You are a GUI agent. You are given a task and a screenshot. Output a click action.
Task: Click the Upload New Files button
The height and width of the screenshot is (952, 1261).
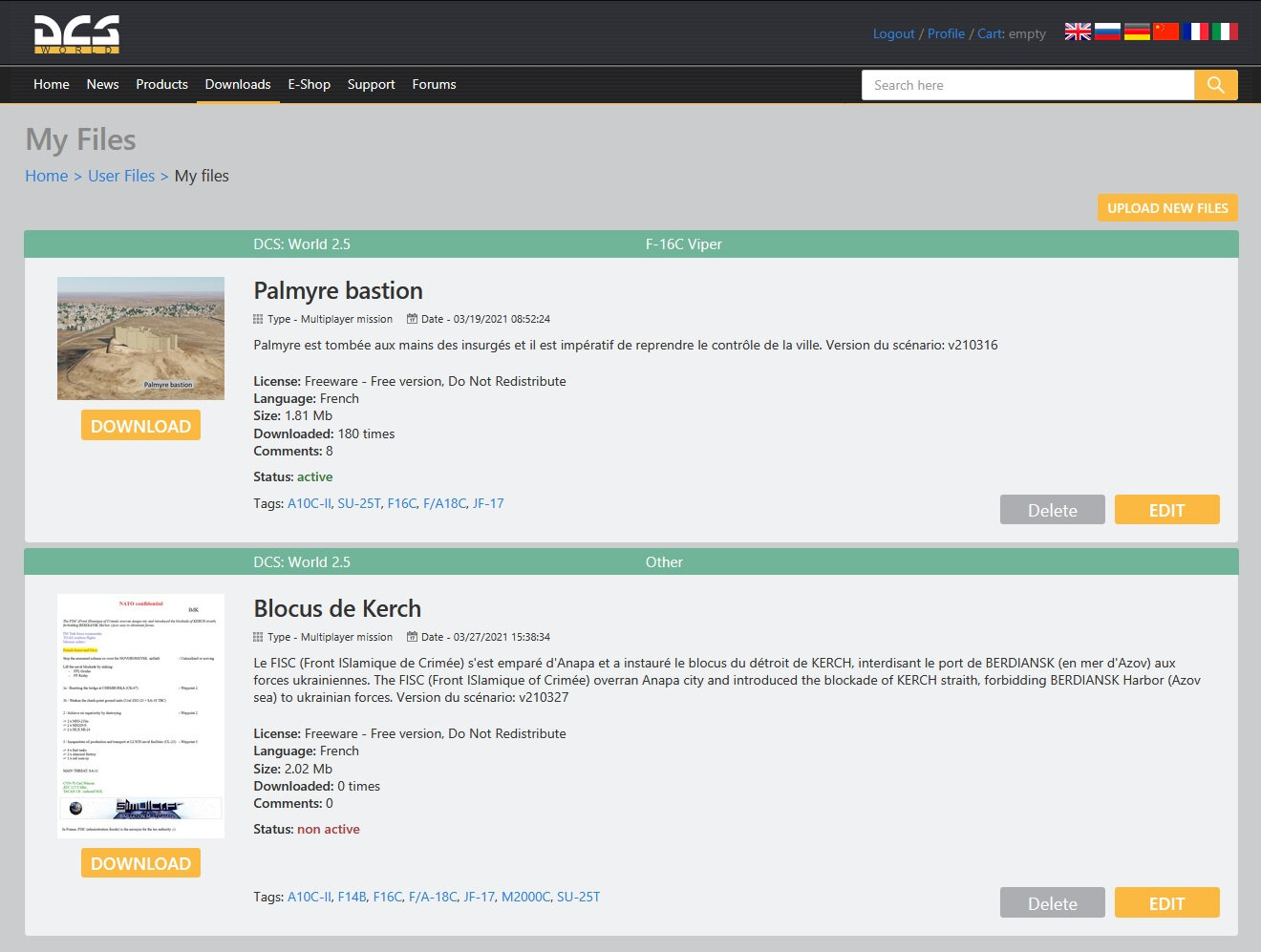(1167, 208)
